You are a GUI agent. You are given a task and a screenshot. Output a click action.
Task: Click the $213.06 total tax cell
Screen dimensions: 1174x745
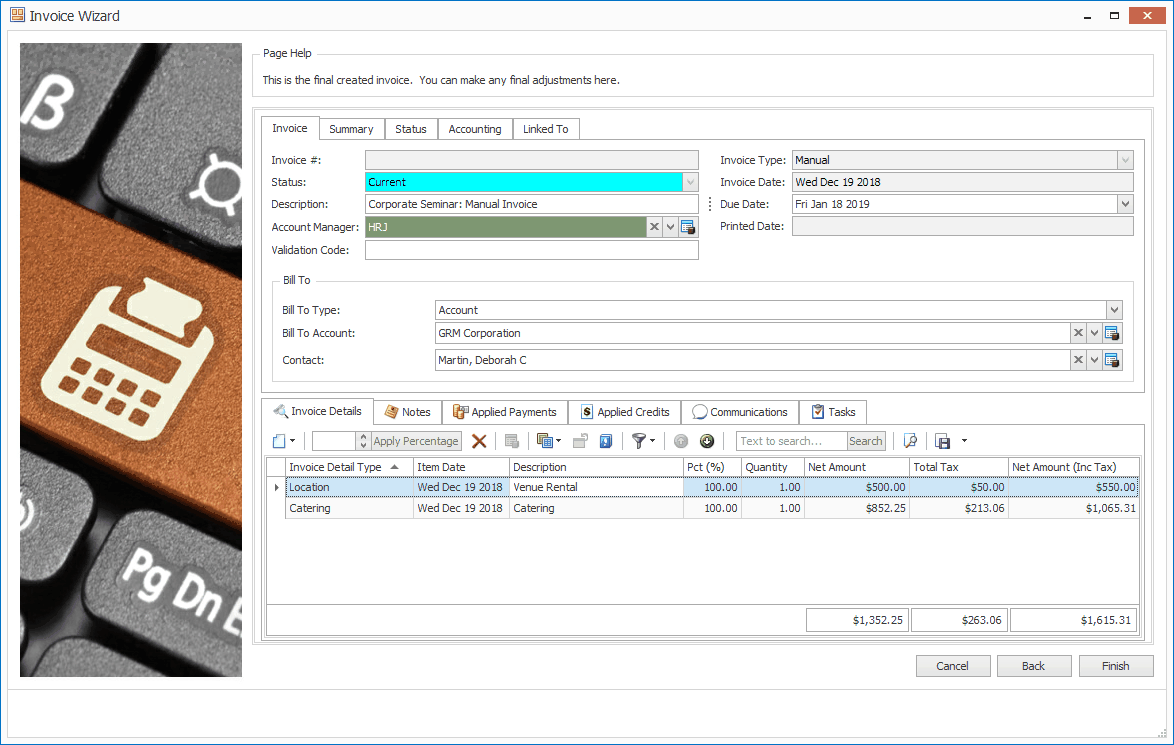coord(959,508)
